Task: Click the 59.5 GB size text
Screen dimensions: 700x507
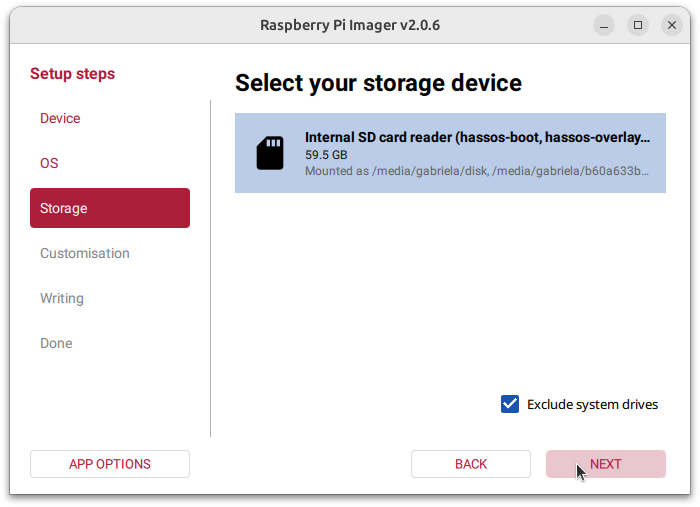Action: tap(326, 155)
